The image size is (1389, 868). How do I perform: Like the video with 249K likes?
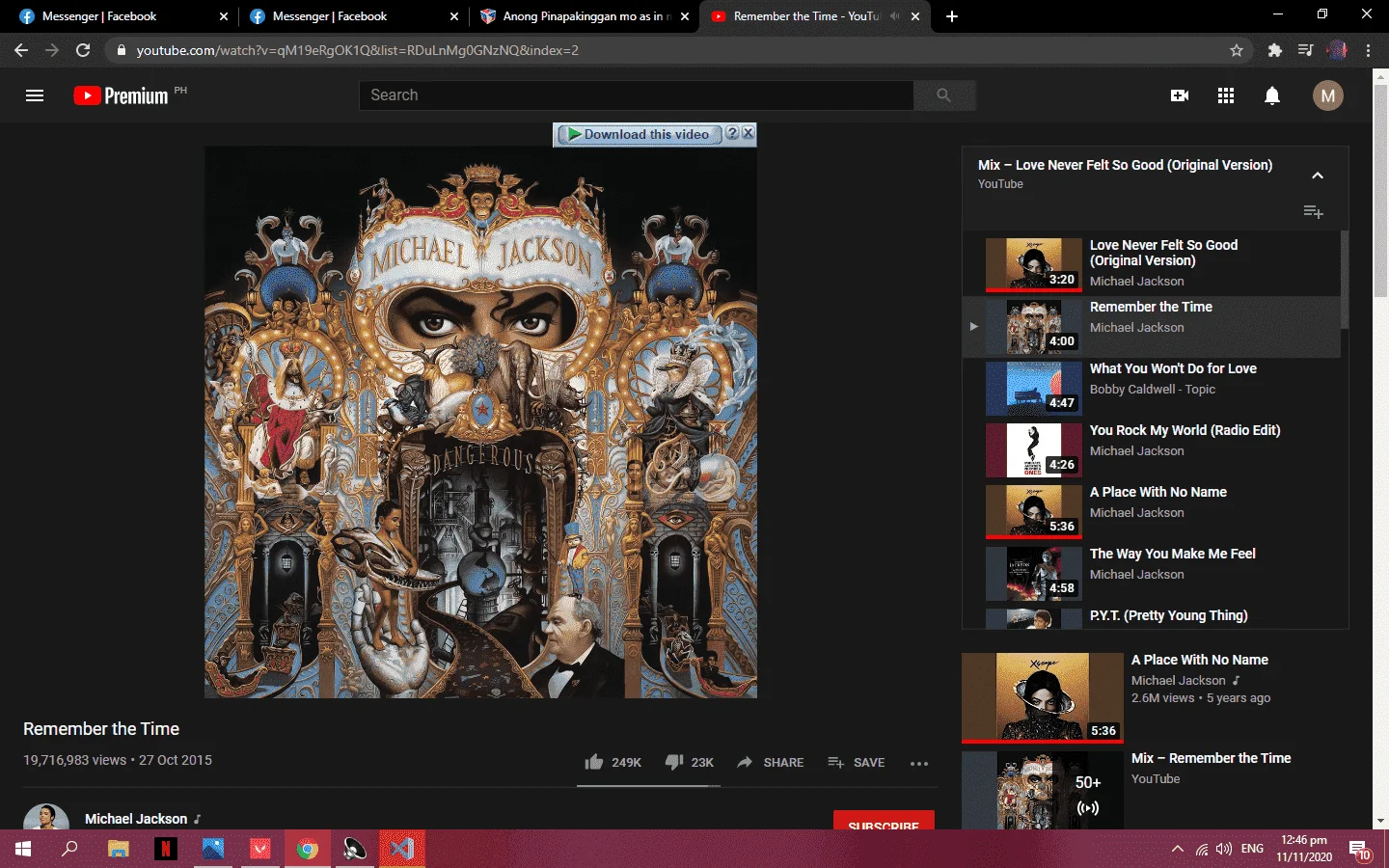point(613,762)
